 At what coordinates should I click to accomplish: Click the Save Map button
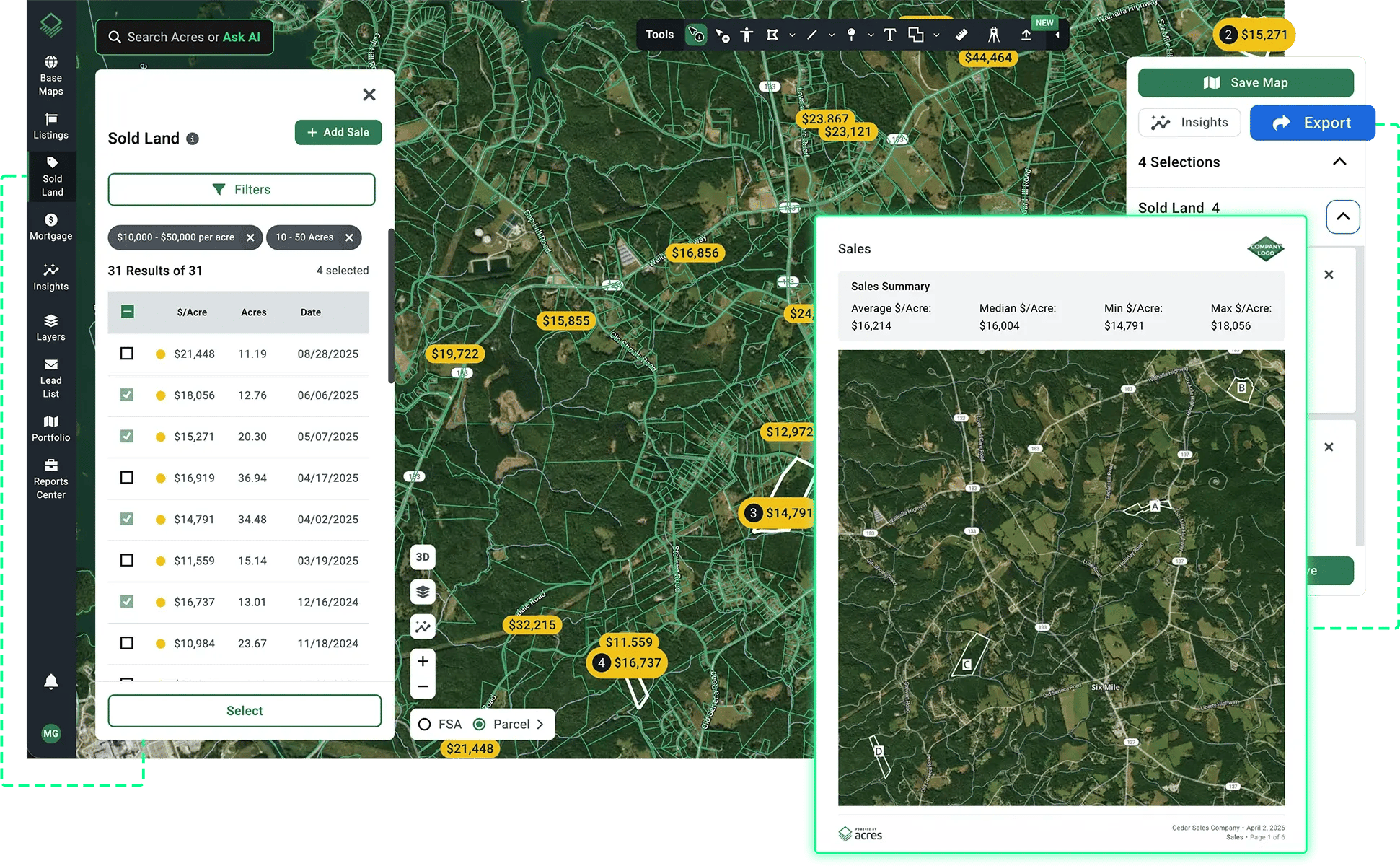pyautogui.click(x=1246, y=83)
